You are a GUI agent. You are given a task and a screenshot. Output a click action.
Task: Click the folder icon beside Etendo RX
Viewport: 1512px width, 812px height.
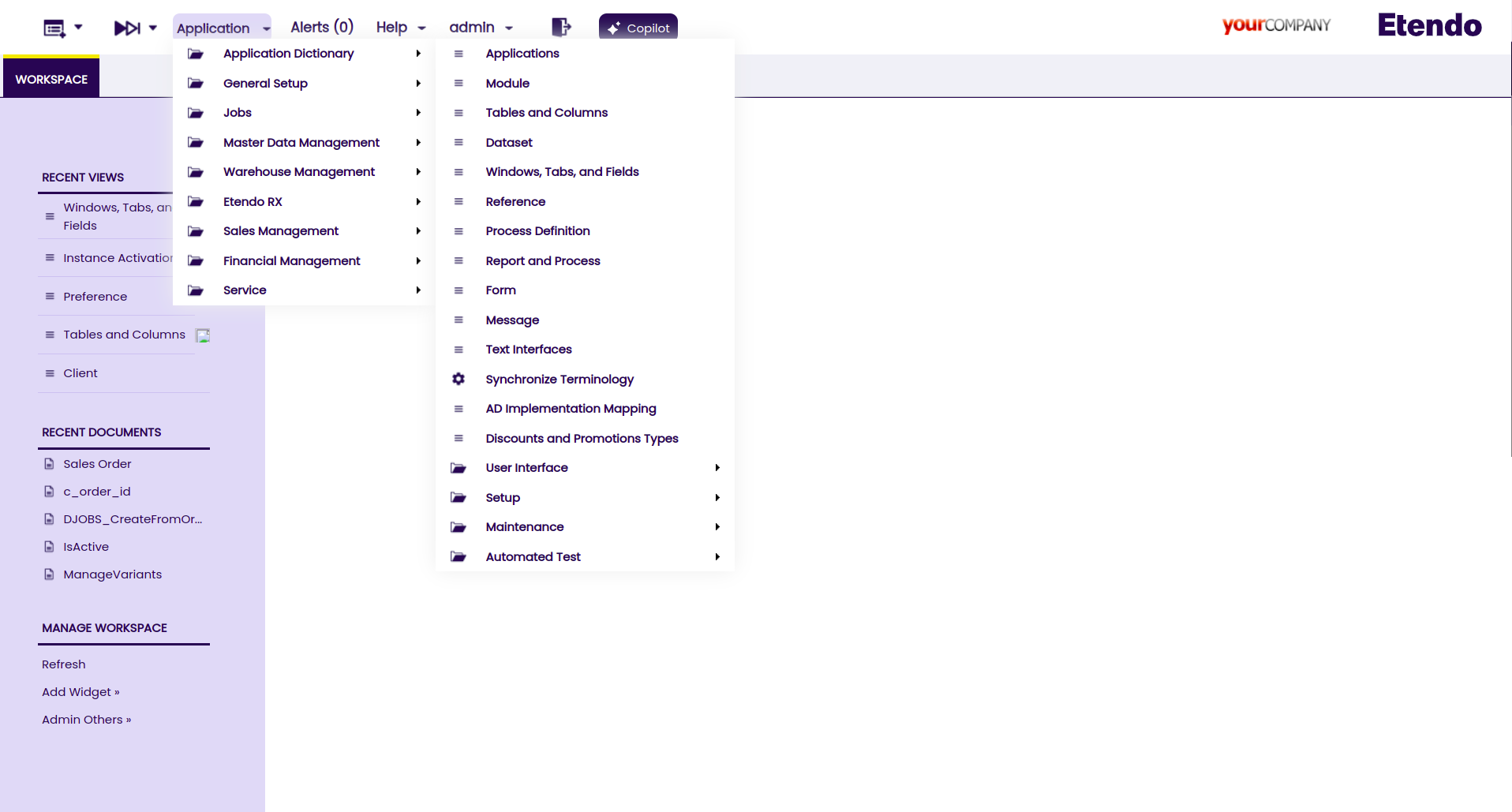(196, 201)
